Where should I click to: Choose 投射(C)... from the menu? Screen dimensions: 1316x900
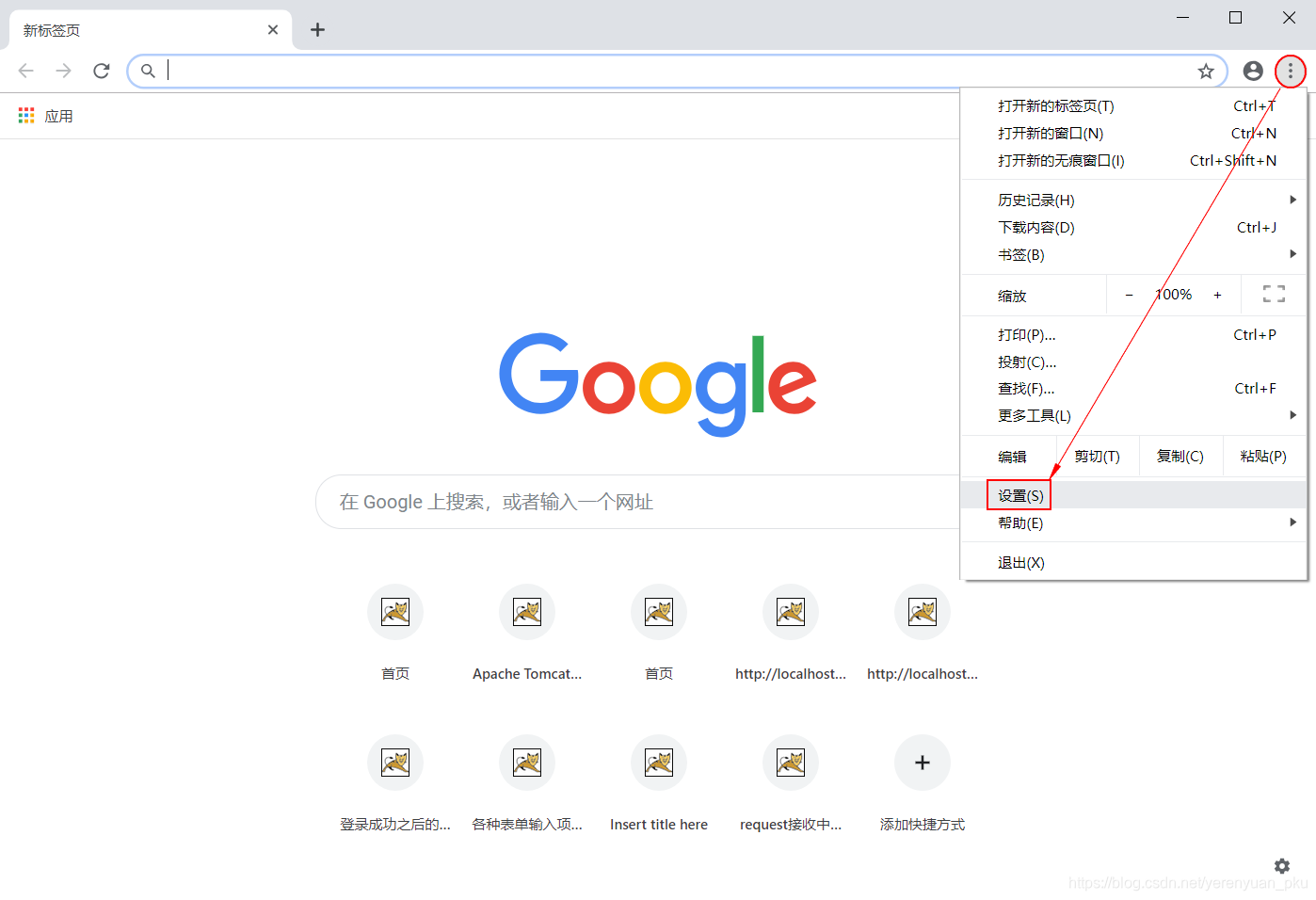(x=1134, y=362)
